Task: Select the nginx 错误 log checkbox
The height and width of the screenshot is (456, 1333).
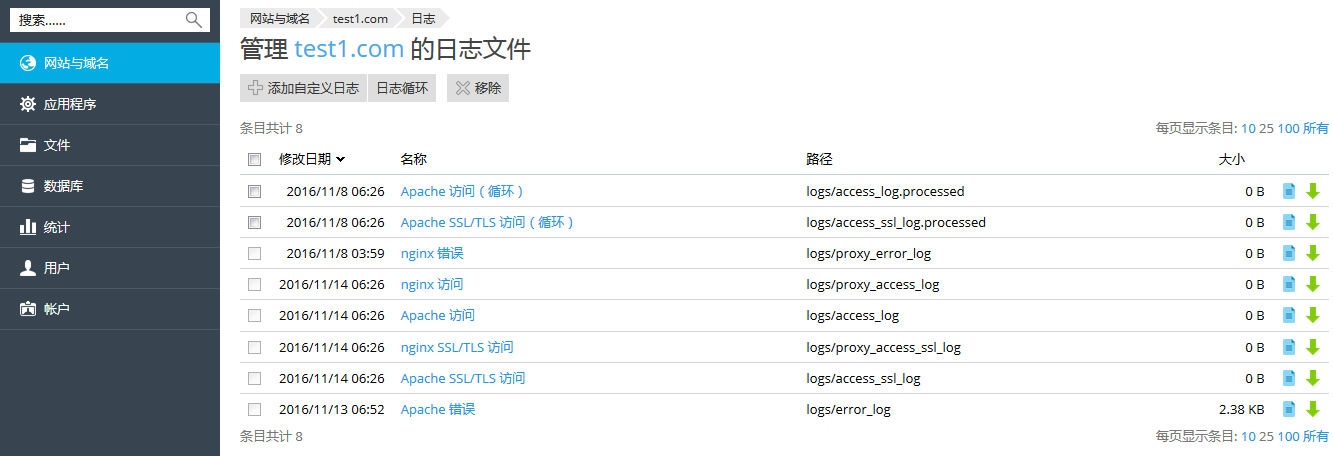Action: [254, 253]
